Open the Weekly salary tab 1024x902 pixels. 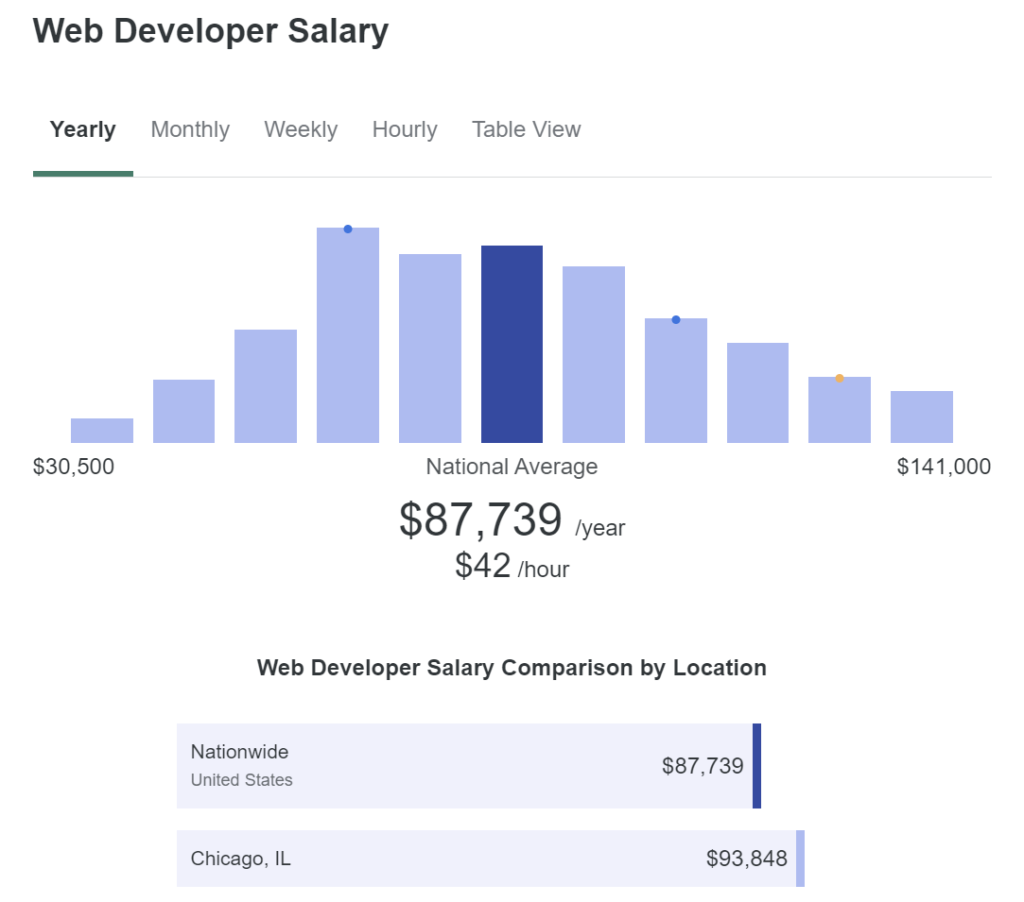point(301,130)
